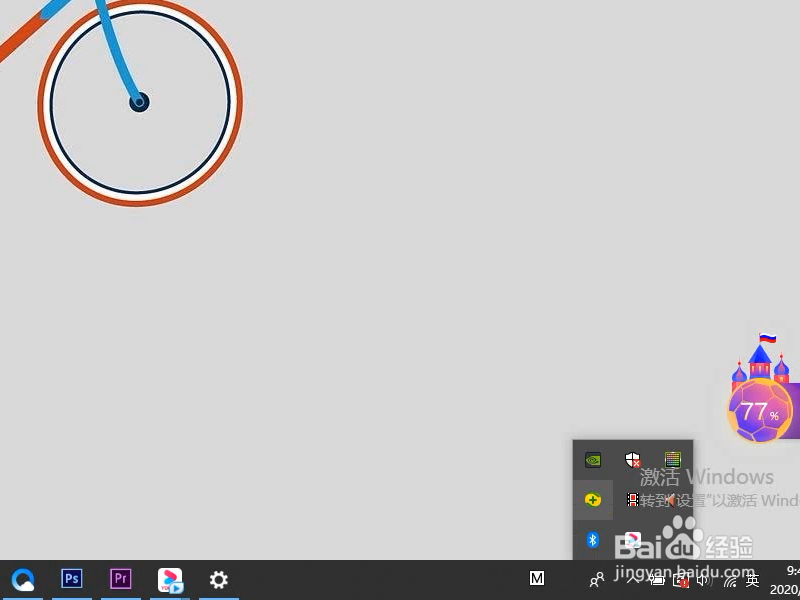Click the red filmstrip tray icon

click(633, 499)
